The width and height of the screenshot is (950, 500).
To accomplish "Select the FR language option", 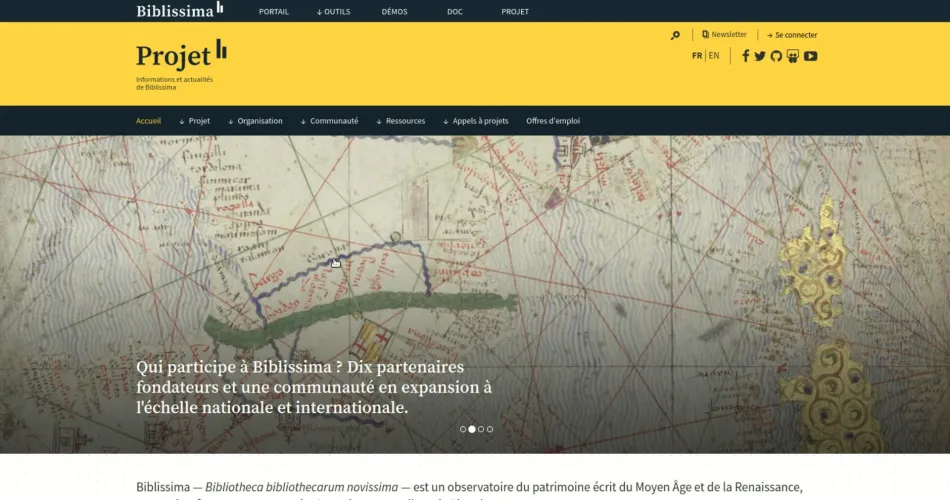I will 696,56.
